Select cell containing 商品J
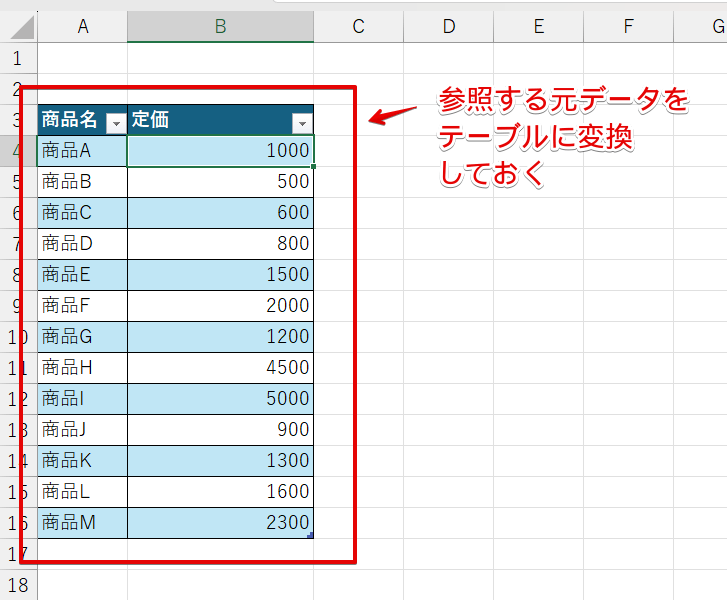Image resolution: width=727 pixels, height=600 pixels. pos(83,430)
